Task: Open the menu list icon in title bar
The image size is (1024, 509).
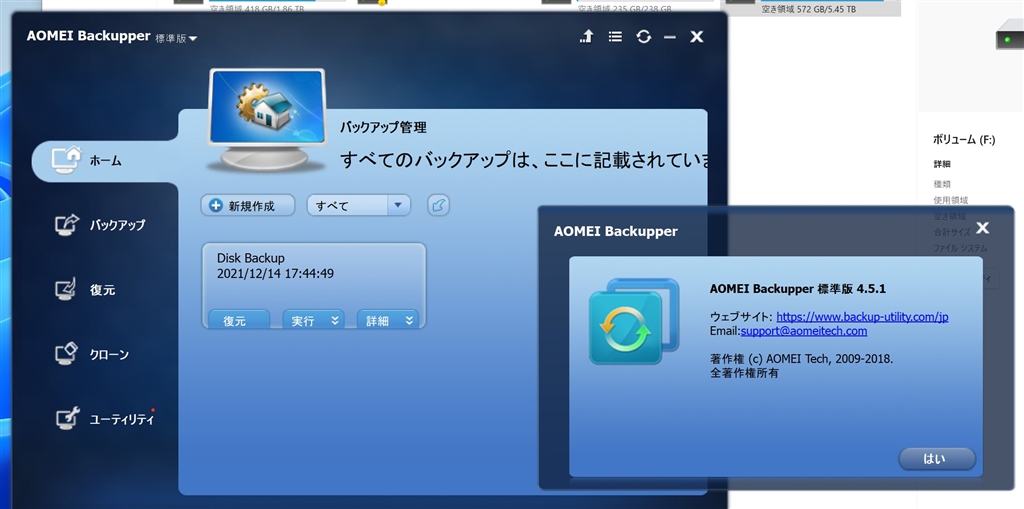Action: point(615,37)
